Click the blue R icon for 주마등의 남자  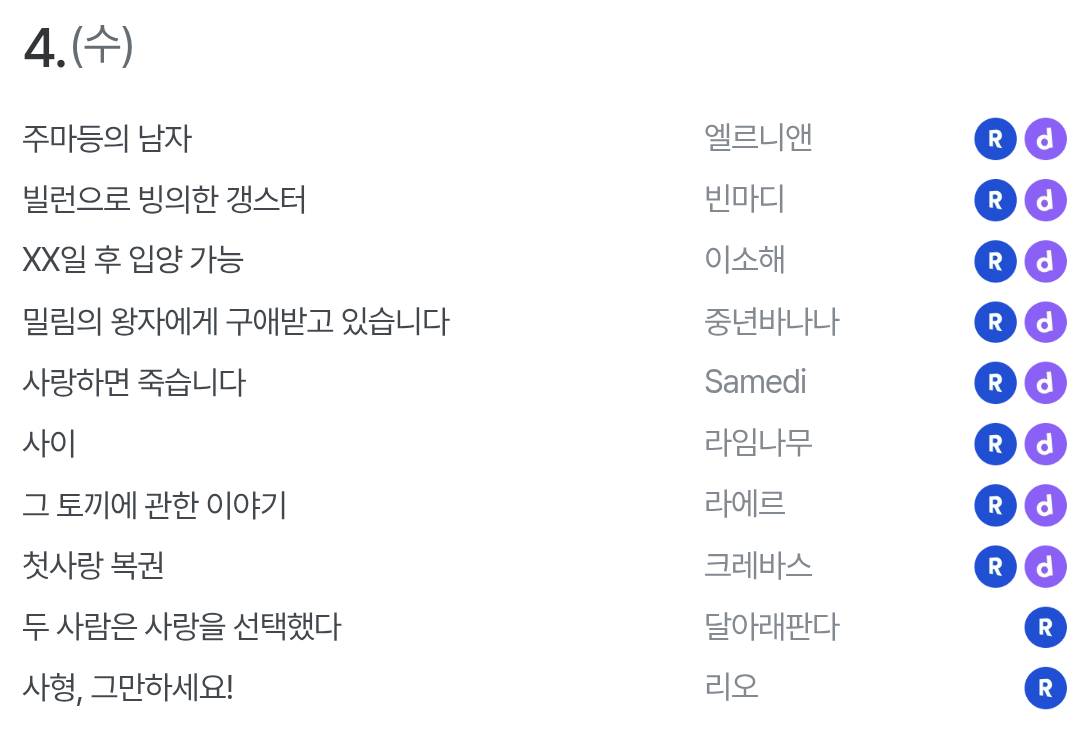click(x=995, y=139)
